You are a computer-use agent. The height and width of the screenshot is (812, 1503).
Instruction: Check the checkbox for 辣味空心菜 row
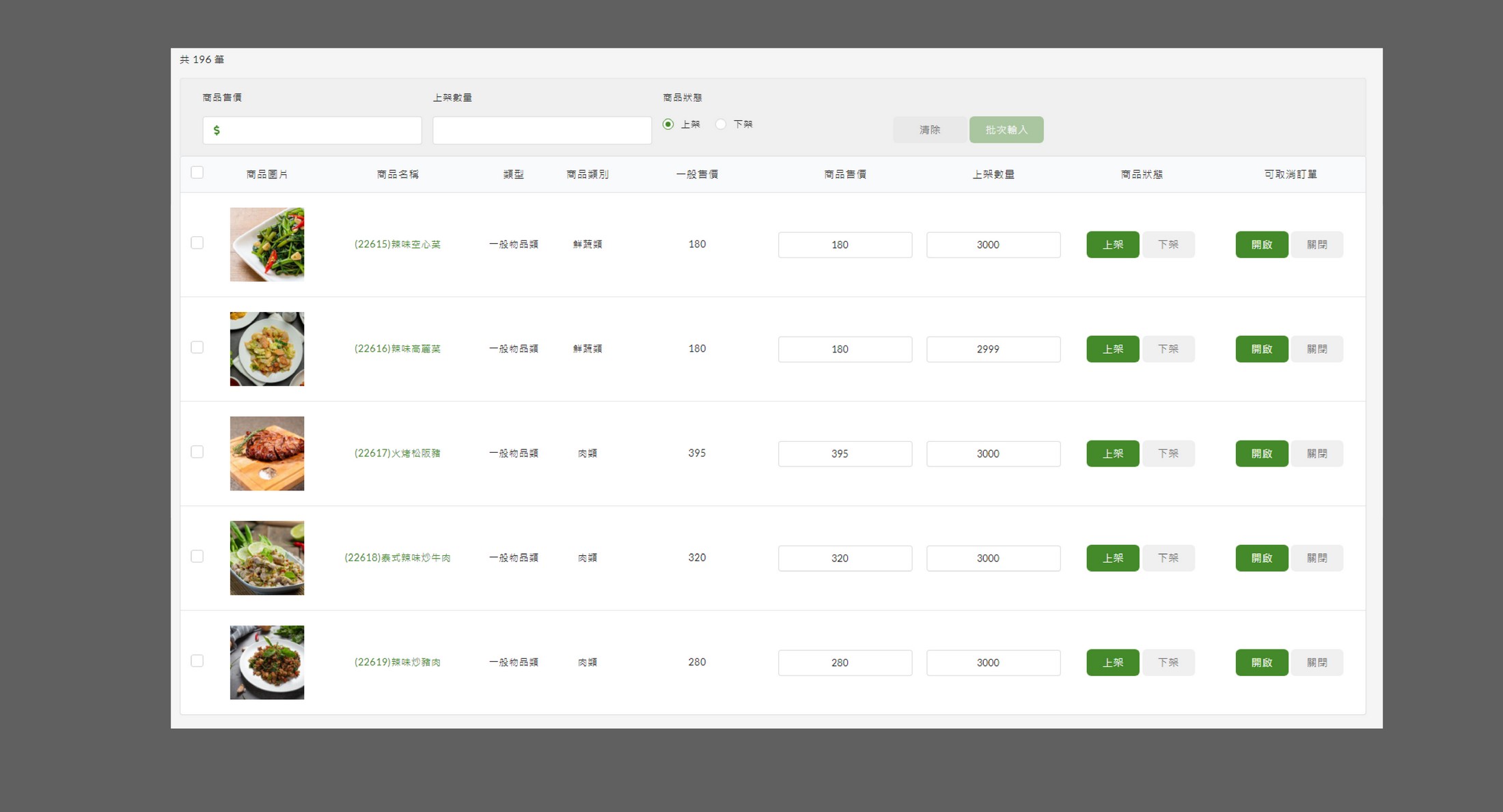197,243
